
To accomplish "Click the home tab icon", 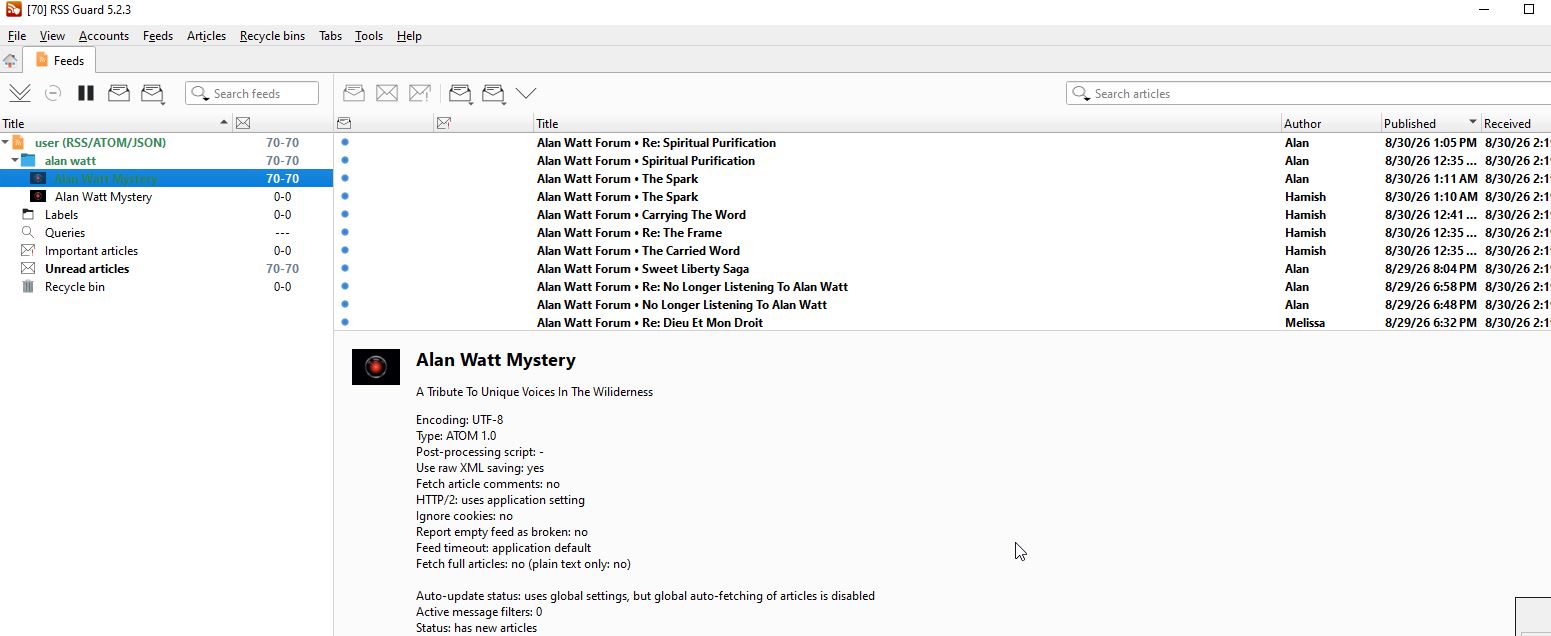I will (x=10, y=60).
